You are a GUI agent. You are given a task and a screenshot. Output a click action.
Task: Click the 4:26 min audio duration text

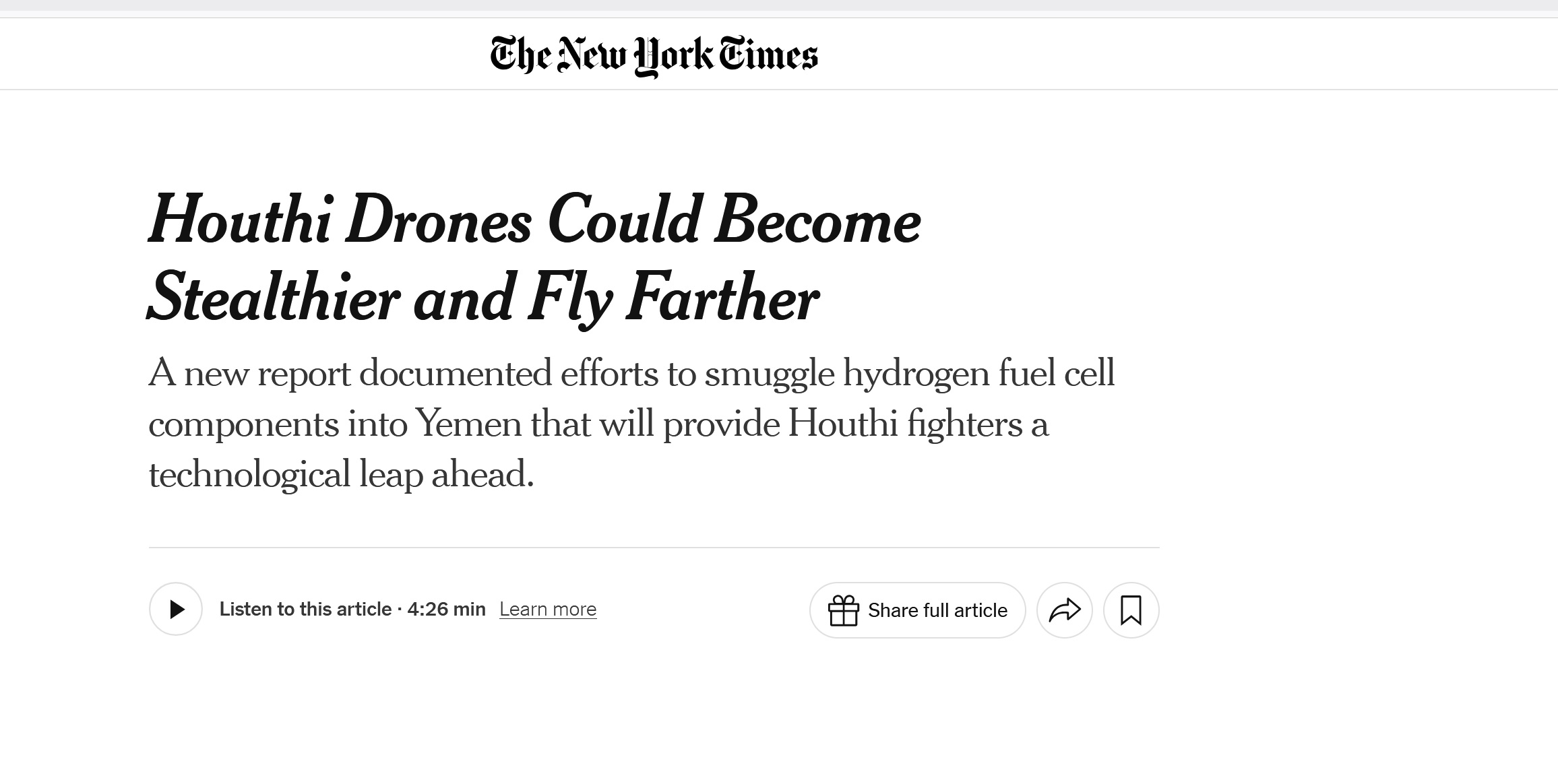pos(446,609)
